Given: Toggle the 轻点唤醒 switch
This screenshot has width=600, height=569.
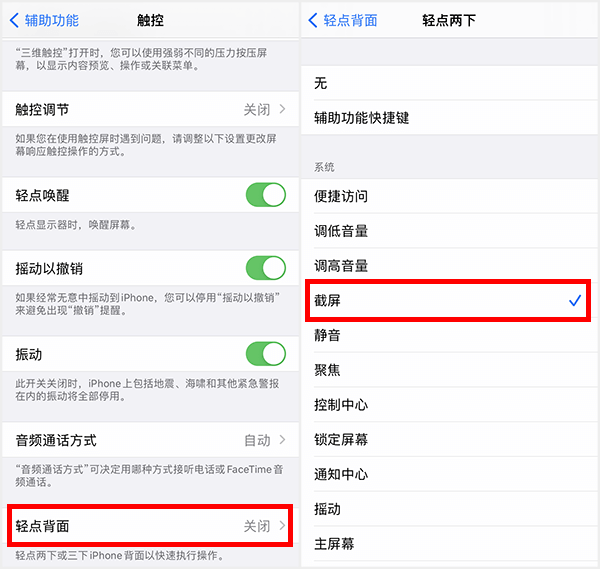Looking at the screenshot, I should coord(266,195).
